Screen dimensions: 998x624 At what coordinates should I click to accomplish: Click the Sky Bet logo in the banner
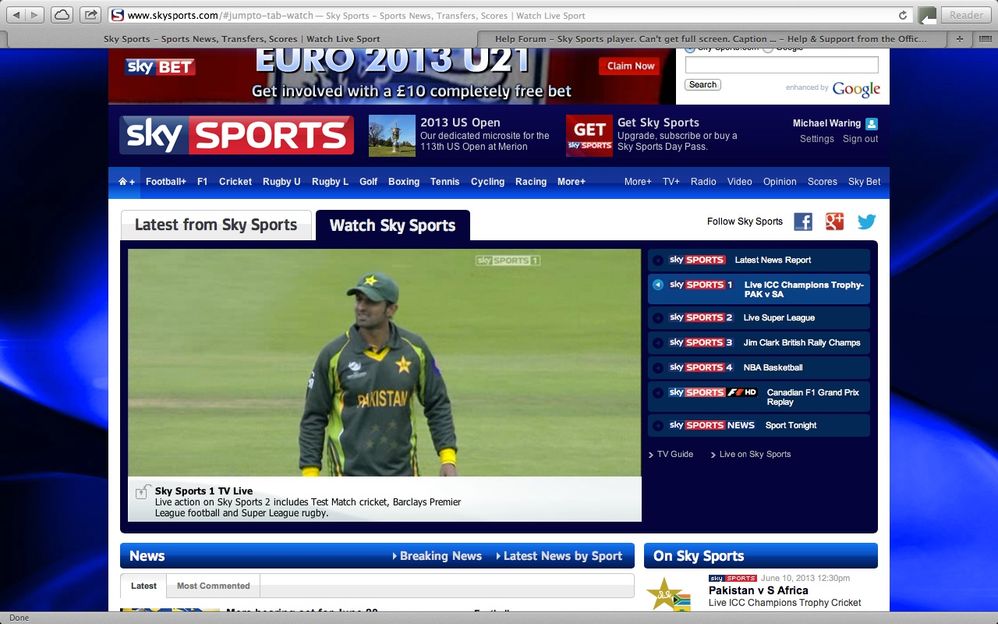tap(160, 67)
